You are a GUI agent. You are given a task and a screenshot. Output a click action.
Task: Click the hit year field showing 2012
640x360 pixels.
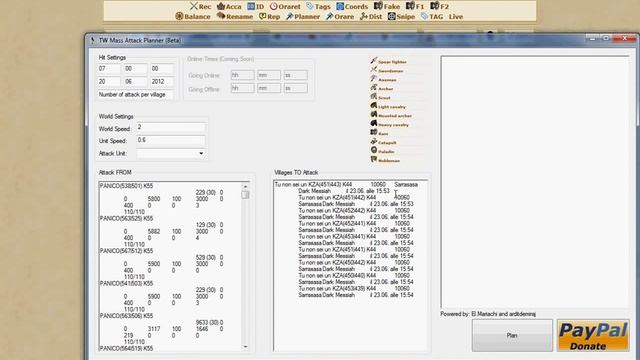[162, 81]
